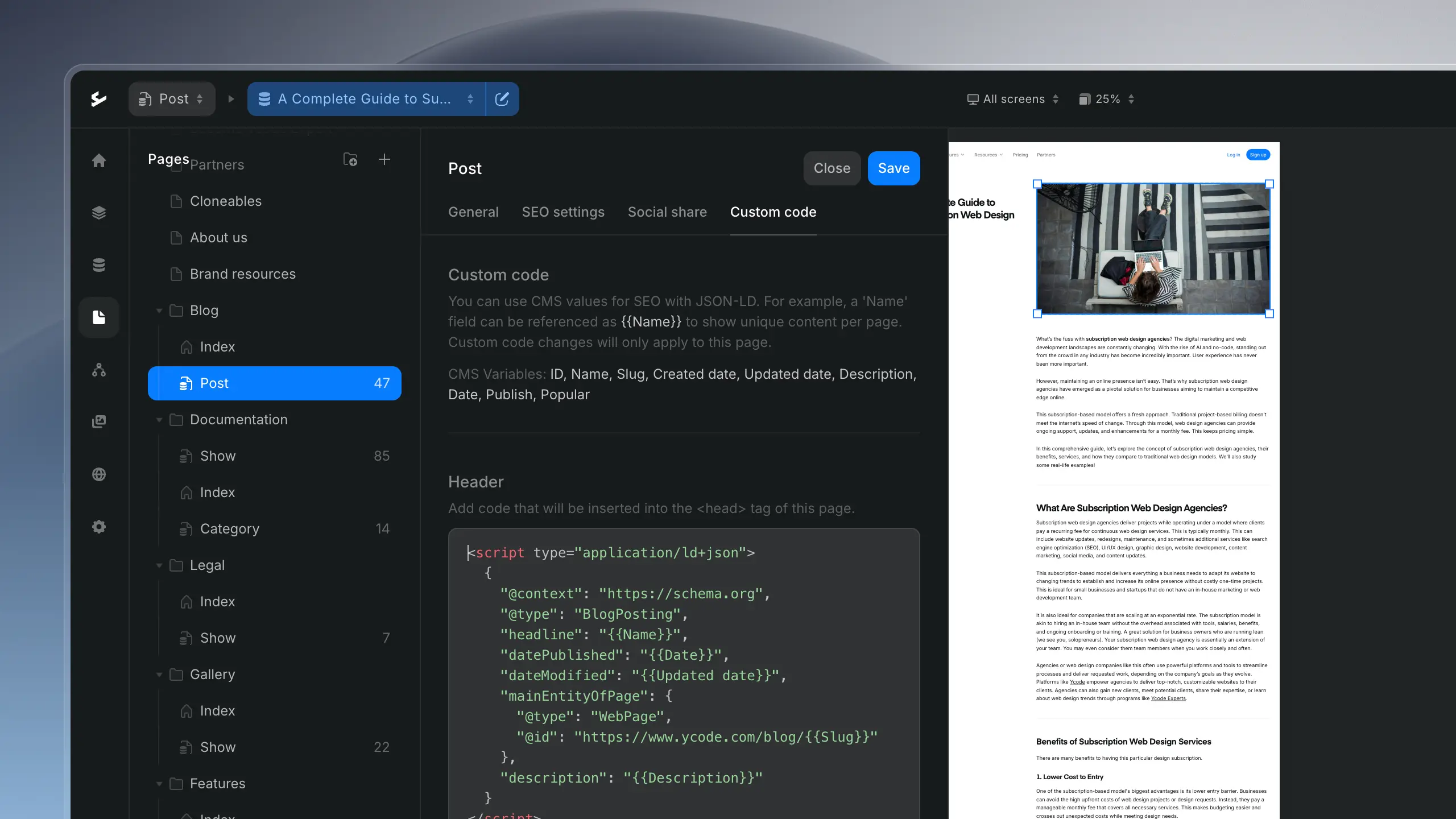Click the Close button
The height and width of the screenshot is (819, 1456).
[832, 168]
